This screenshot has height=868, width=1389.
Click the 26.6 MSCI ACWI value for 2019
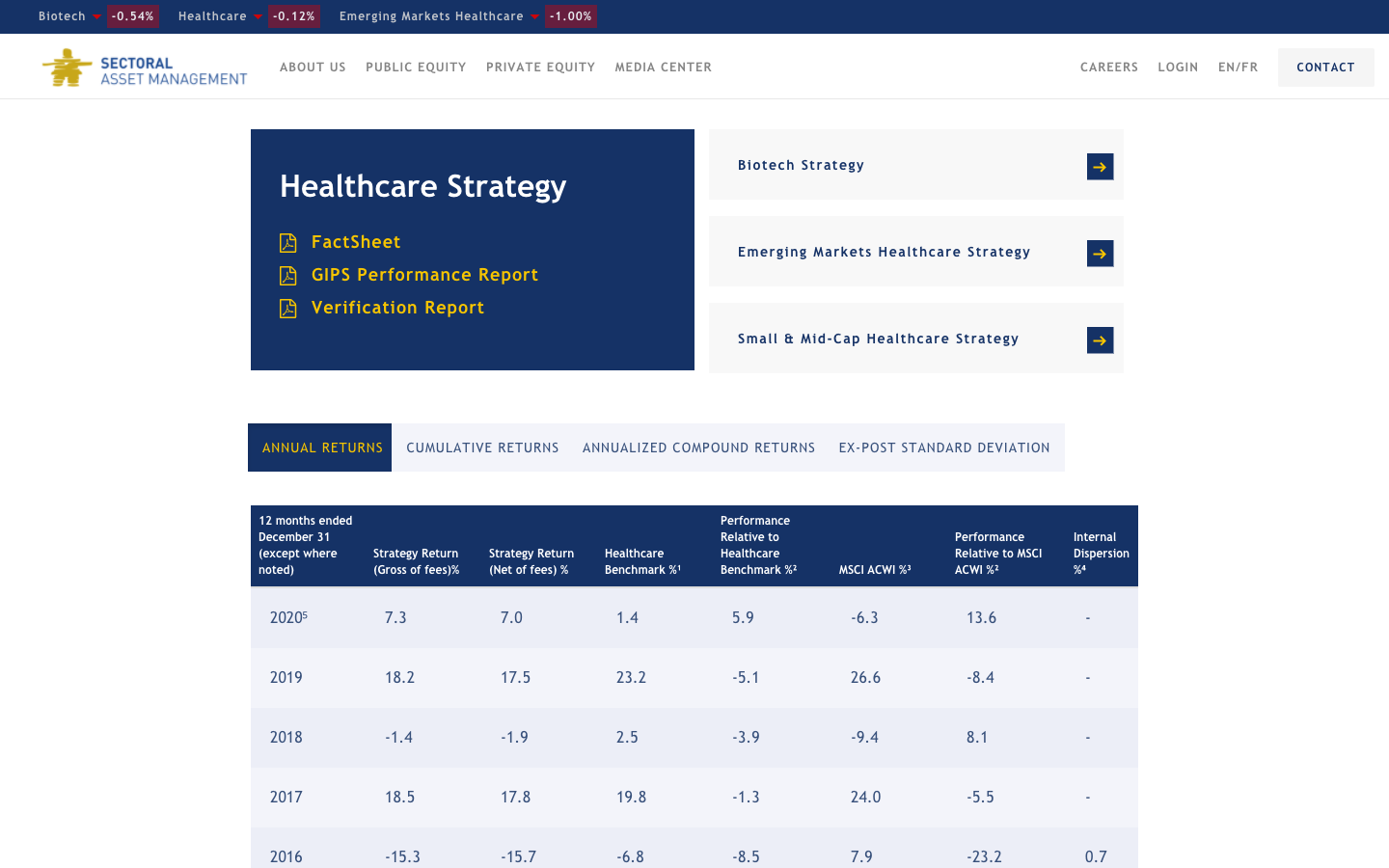pyautogui.click(x=865, y=677)
